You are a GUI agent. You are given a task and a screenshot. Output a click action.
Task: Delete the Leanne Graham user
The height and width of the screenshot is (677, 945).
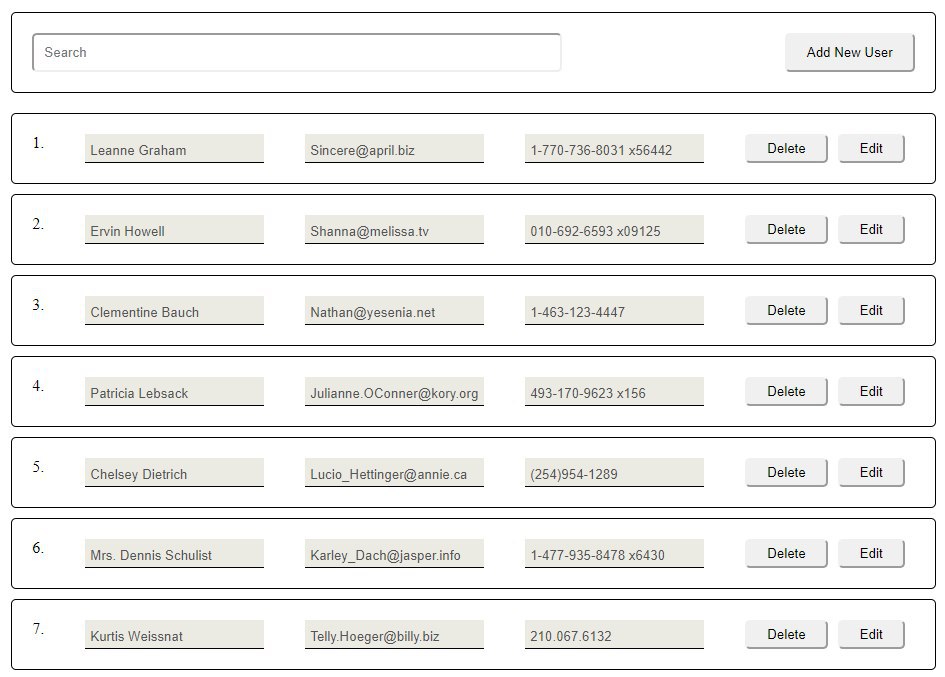(x=786, y=148)
